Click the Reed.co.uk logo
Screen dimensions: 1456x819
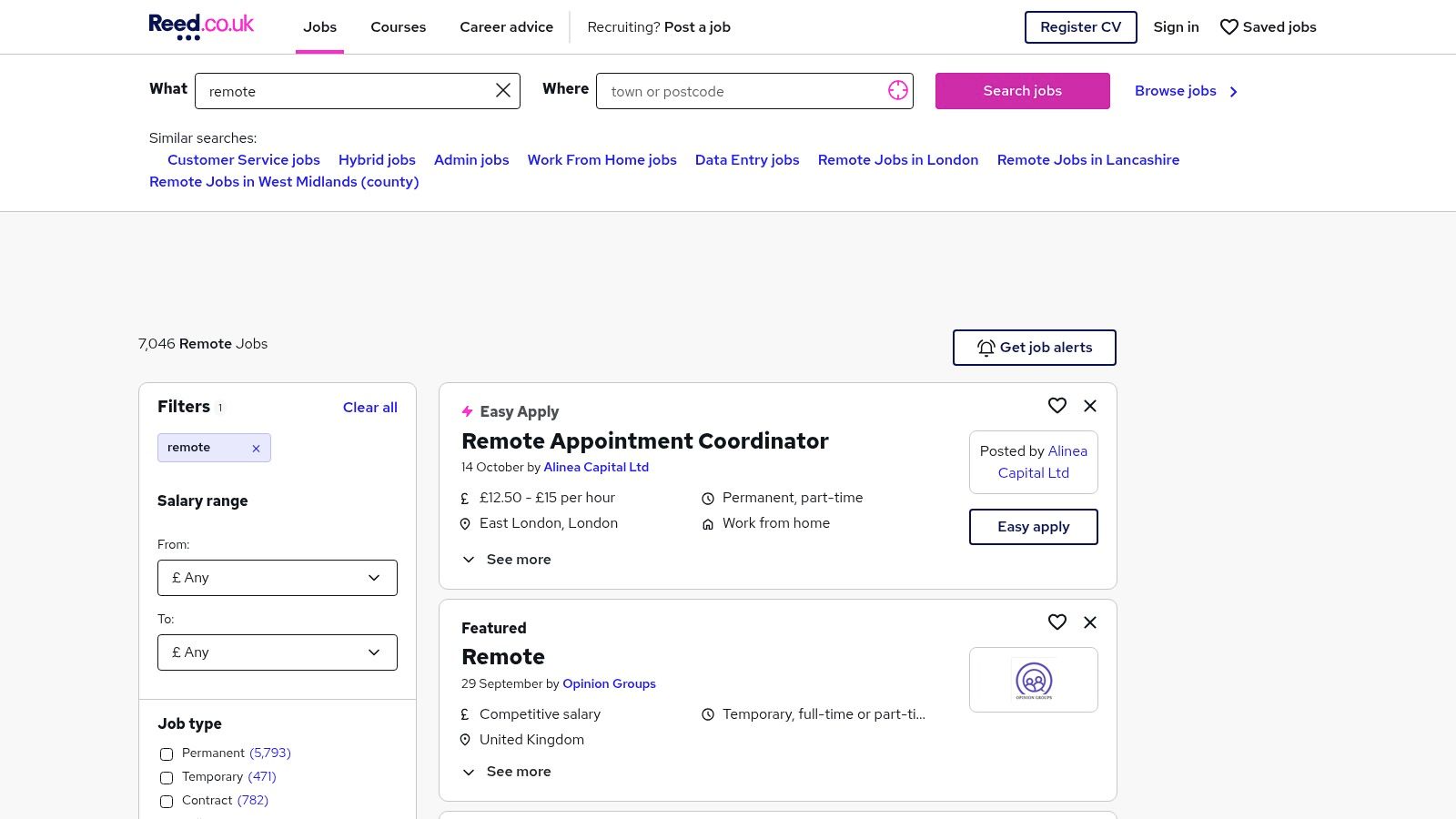(x=201, y=26)
